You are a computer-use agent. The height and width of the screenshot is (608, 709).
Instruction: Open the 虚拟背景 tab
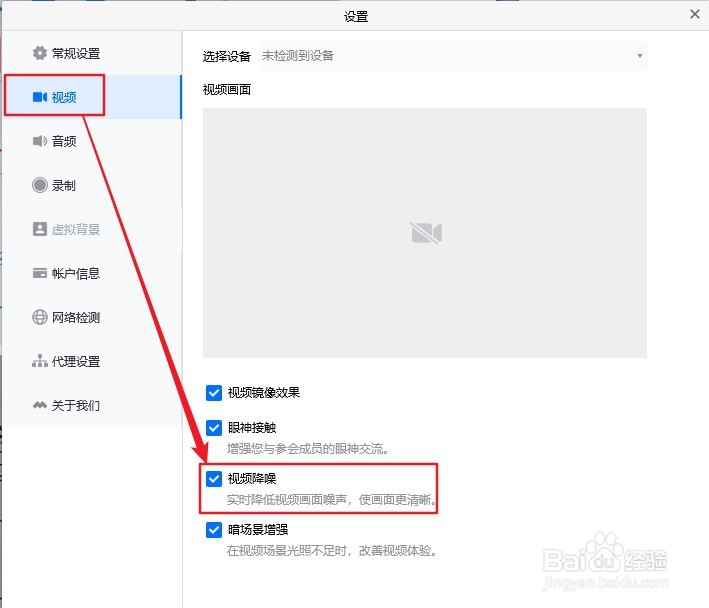coord(92,229)
